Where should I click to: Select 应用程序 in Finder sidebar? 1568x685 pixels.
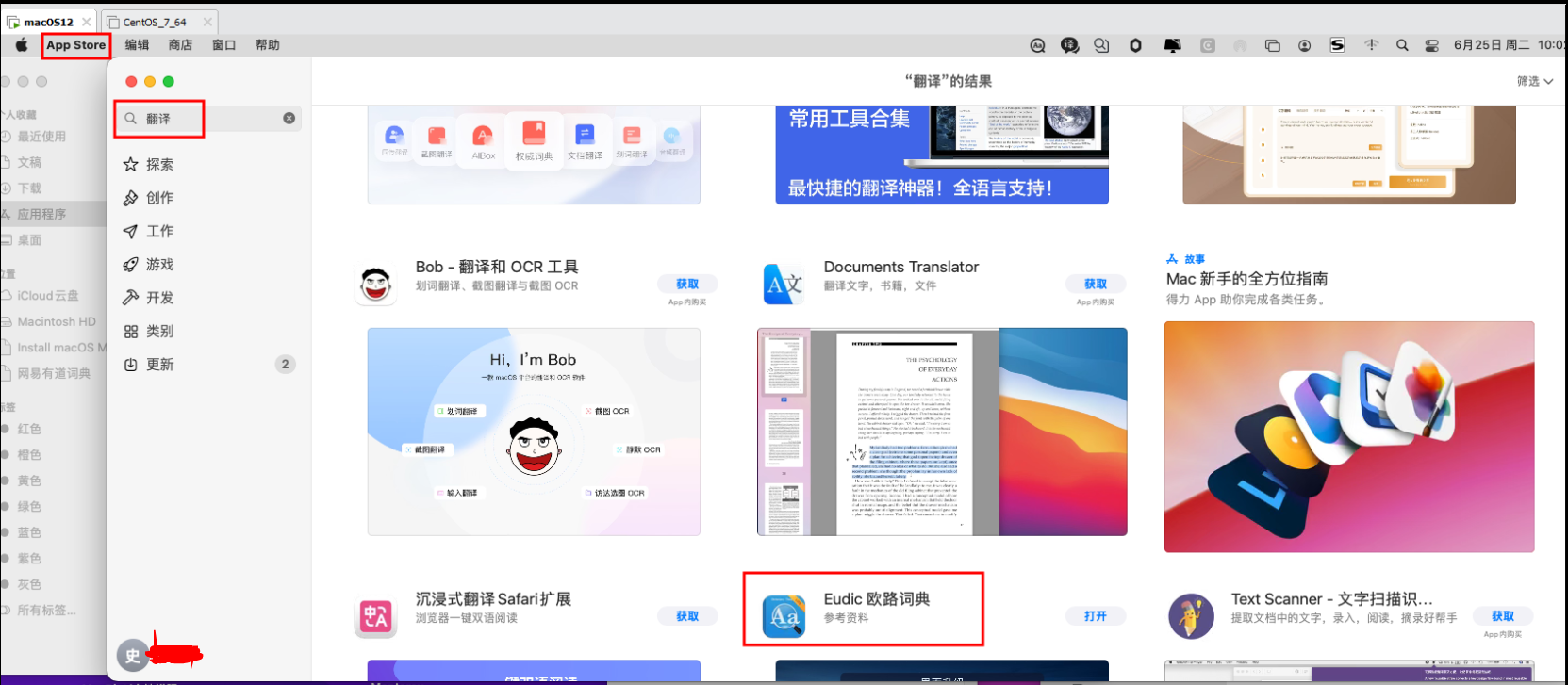(x=41, y=214)
